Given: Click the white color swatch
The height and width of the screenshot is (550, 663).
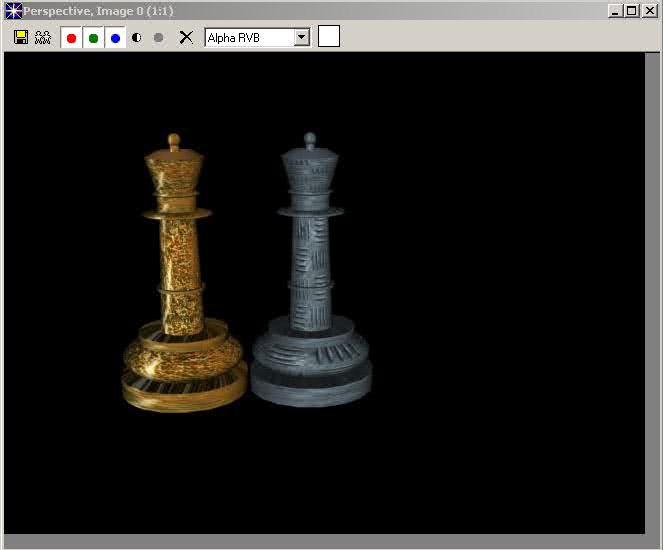Looking at the screenshot, I should [x=329, y=37].
